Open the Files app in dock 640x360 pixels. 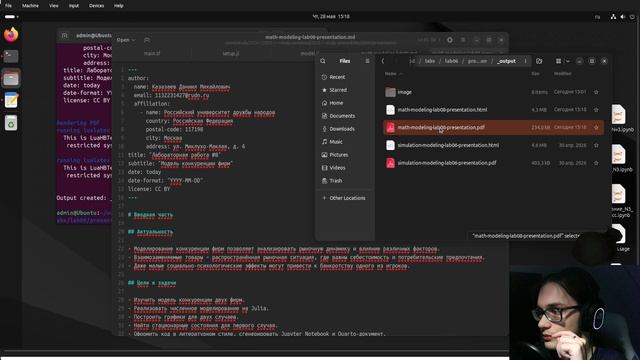click(11, 78)
